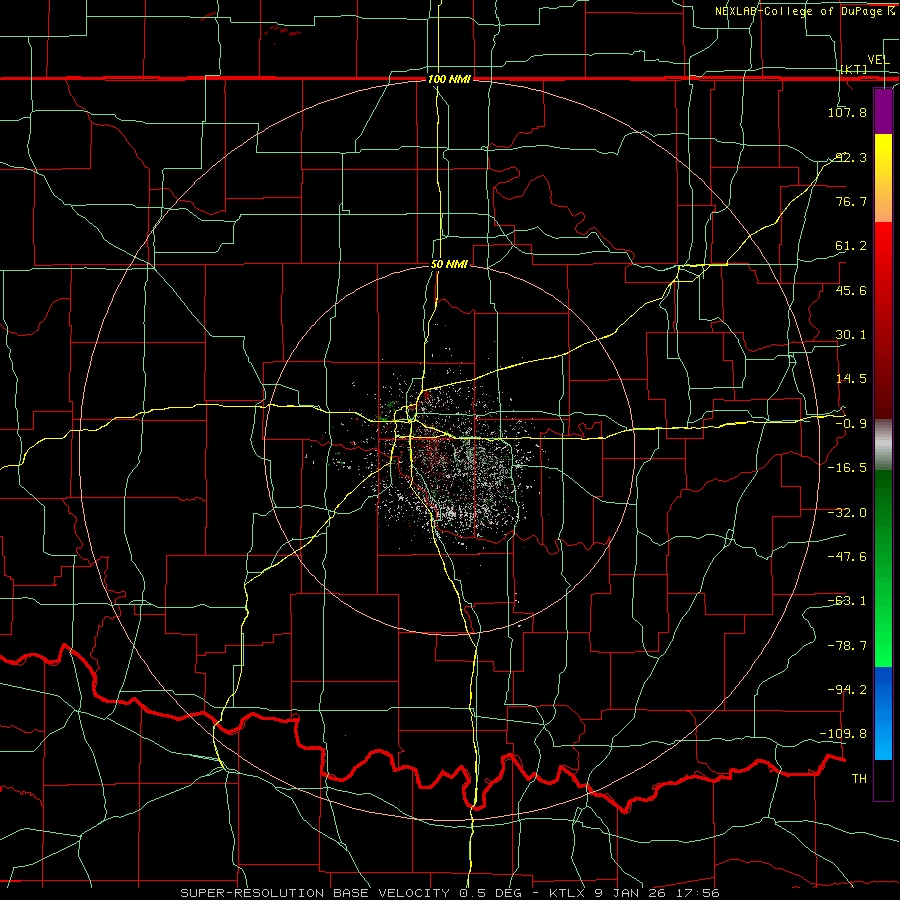Click the green segment of the color bar
Screen dimensions: 900x900
pyautogui.click(x=883, y=568)
